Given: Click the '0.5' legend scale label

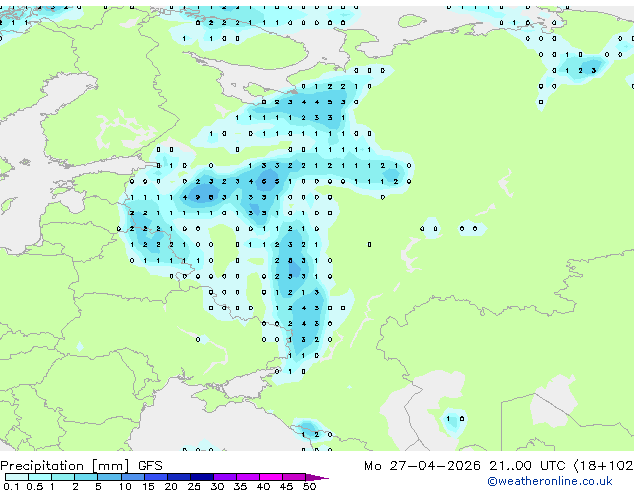Looking at the screenshot, I should coord(35,486).
